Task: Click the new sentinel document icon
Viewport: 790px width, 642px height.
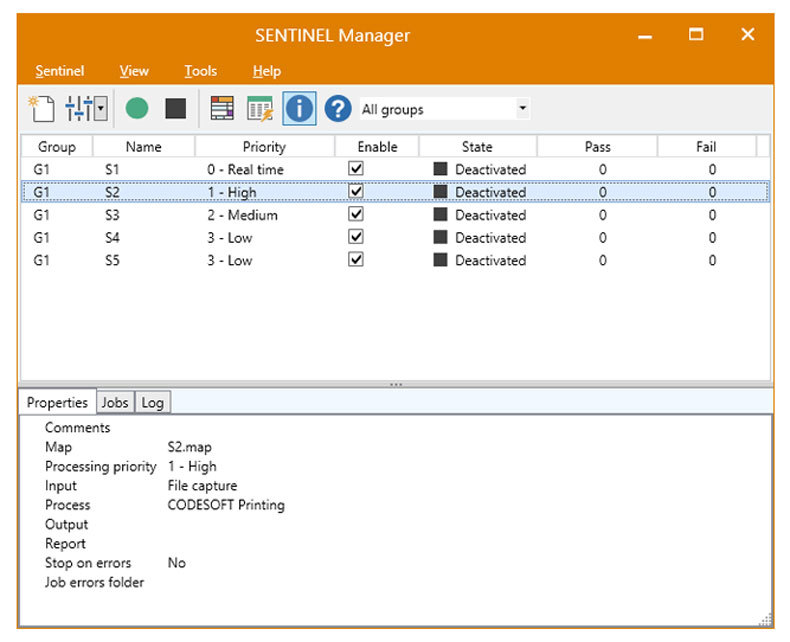Action: pyautogui.click(x=40, y=108)
